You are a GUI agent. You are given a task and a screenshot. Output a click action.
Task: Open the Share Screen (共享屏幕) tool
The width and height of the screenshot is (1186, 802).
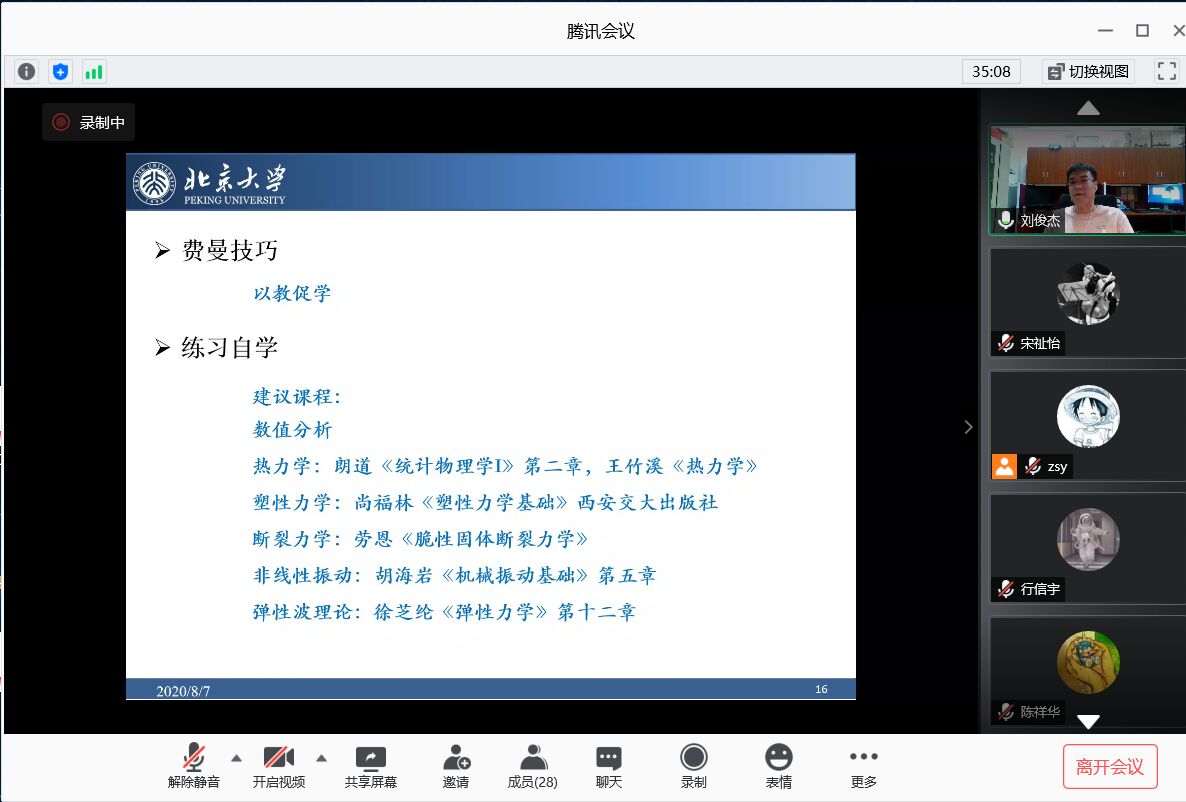(x=371, y=767)
